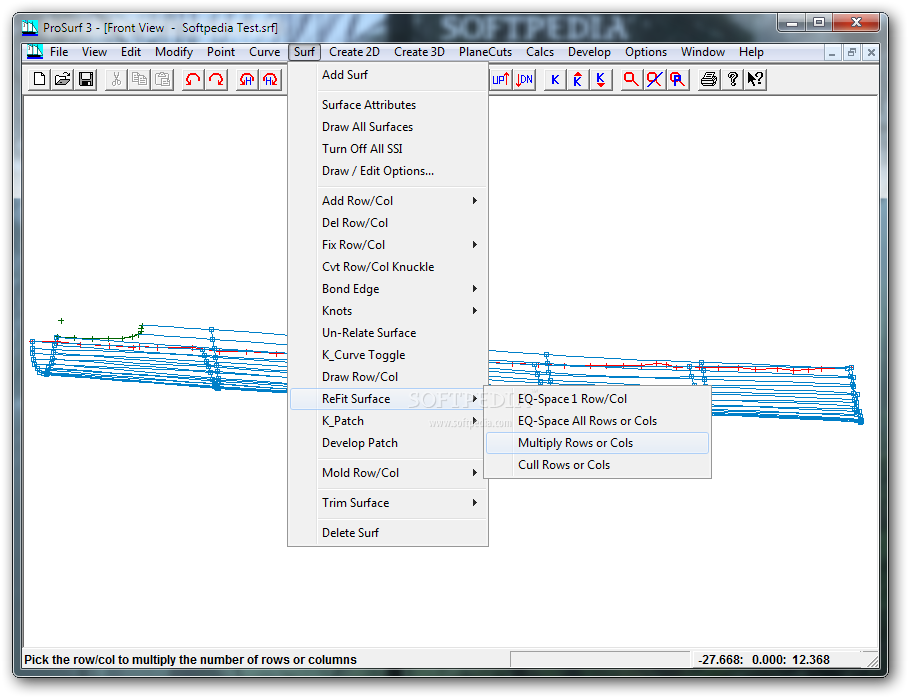
Task: Choose Add Surf from the Surf menu
Action: [388, 75]
